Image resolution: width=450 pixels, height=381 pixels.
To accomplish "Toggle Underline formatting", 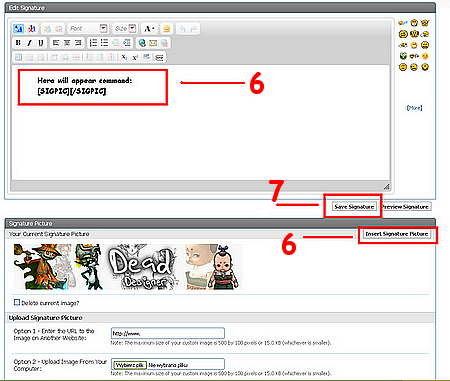I will coord(41,43).
